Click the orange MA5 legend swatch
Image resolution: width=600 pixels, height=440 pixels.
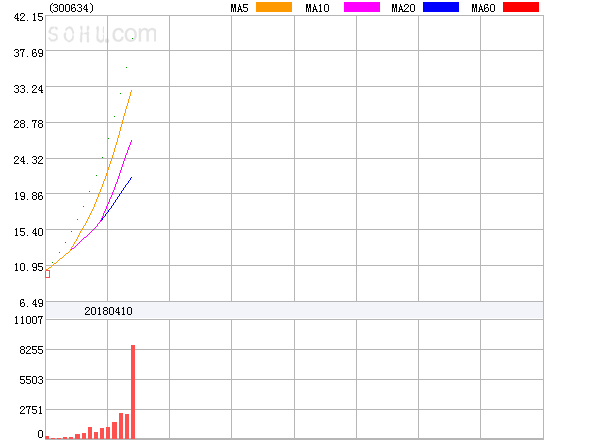tap(274, 7)
